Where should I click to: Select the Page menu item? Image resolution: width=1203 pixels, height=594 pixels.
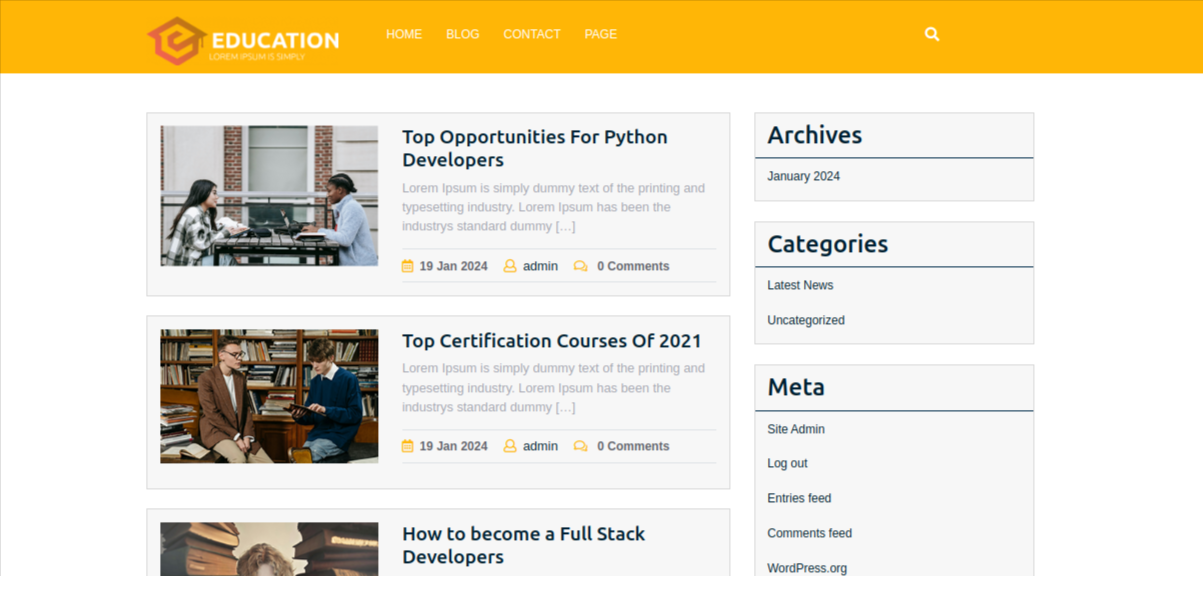(x=600, y=34)
